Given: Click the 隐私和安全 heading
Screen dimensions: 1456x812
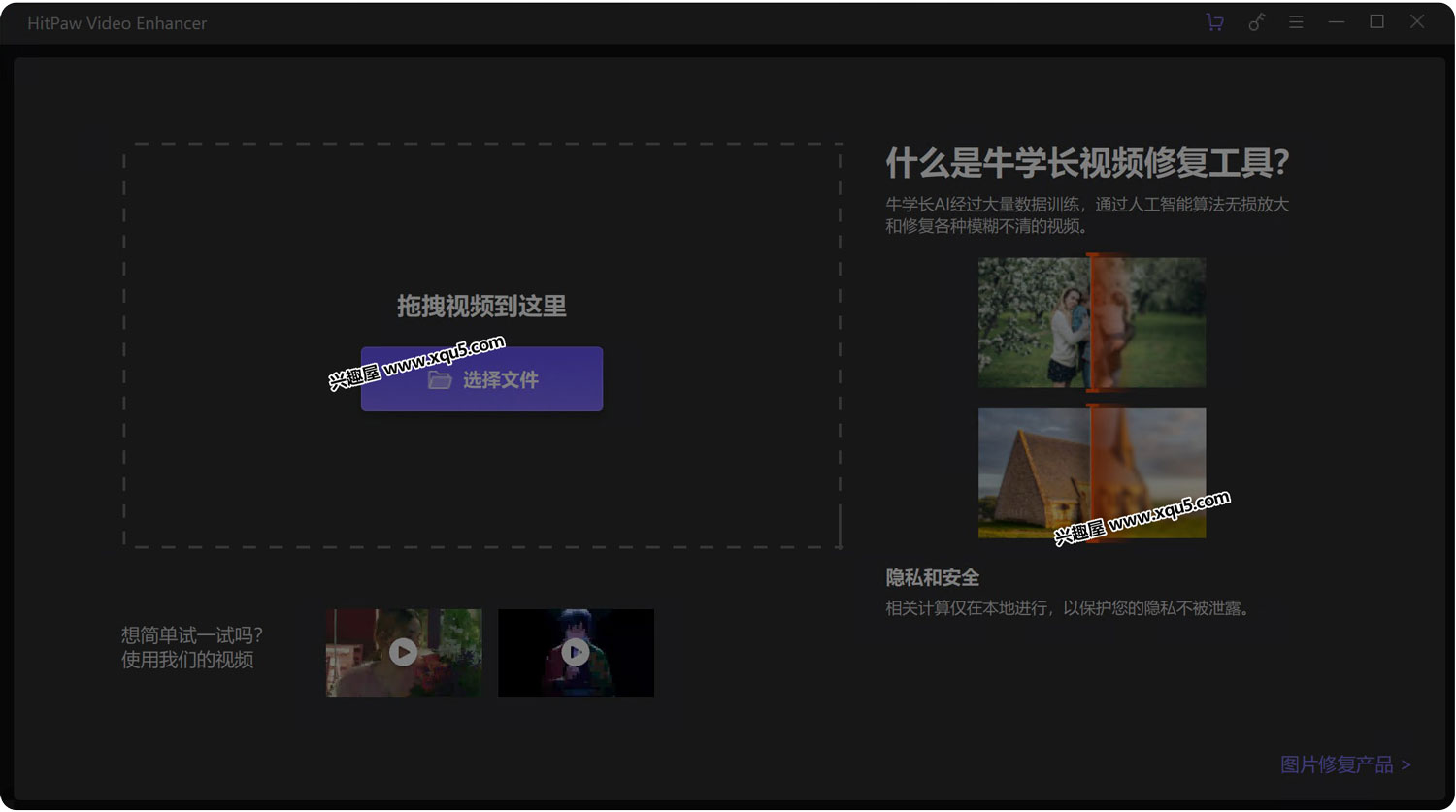Looking at the screenshot, I should click(x=933, y=578).
